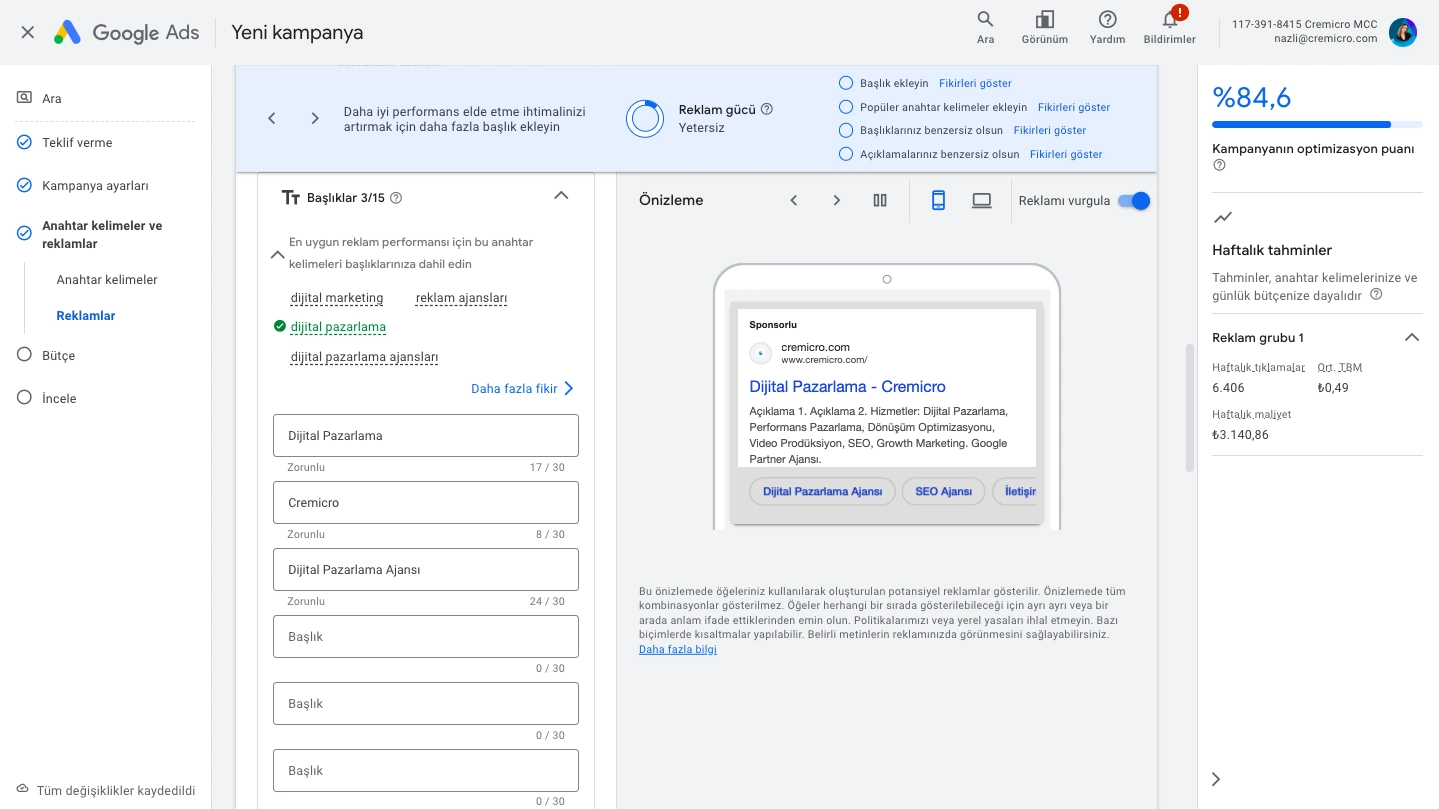Select Açıklamalarınız benzersiz olsun option
The image size is (1439, 809).
846,154
